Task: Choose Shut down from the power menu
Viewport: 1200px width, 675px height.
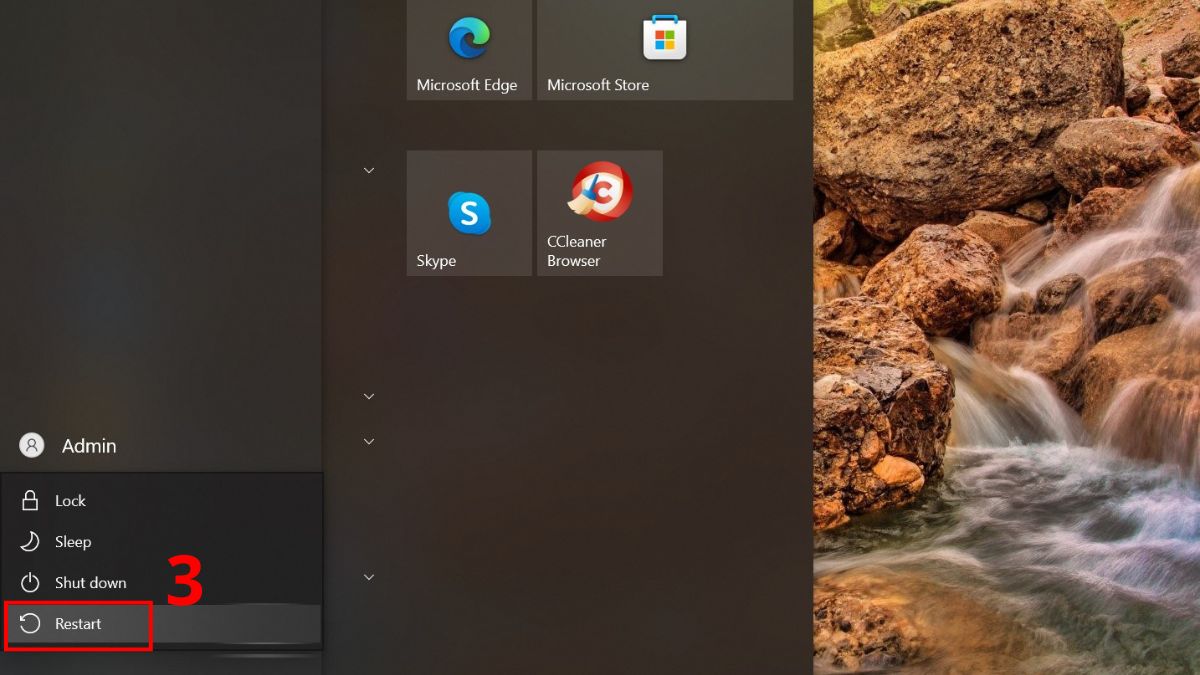Action: point(162,583)
